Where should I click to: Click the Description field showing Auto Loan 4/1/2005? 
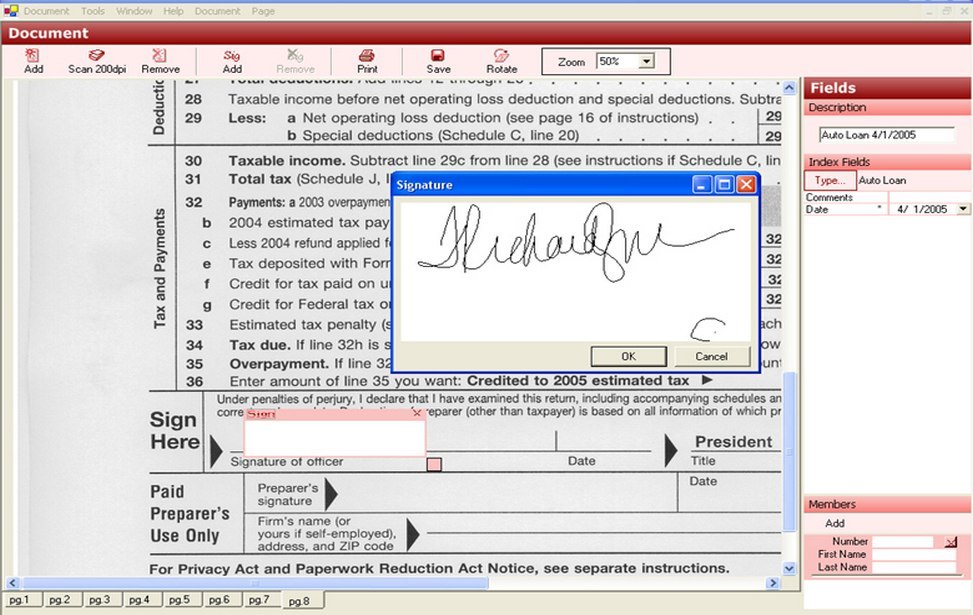click(886, 134)
